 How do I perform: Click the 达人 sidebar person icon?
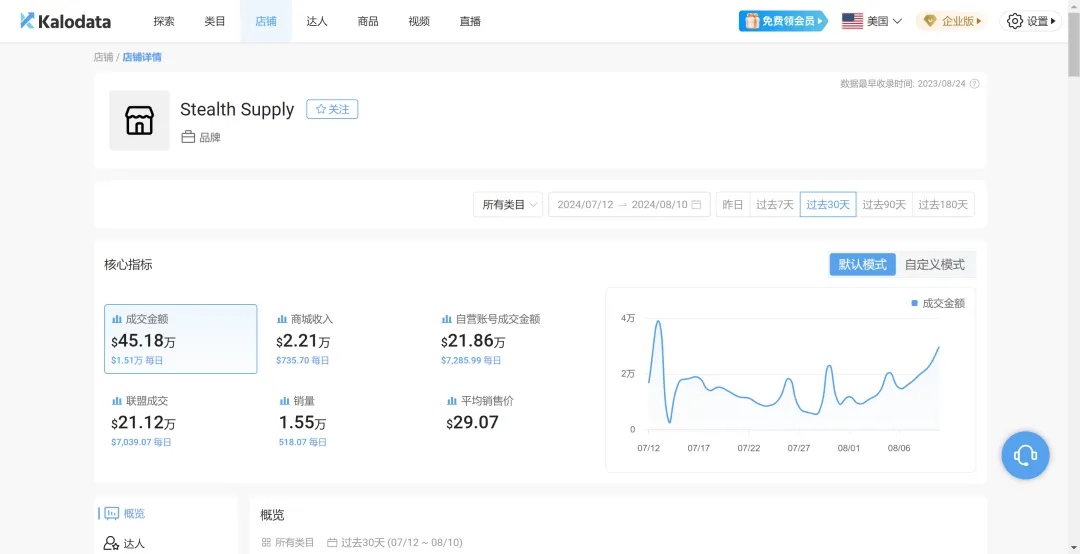tap(111, 544)
